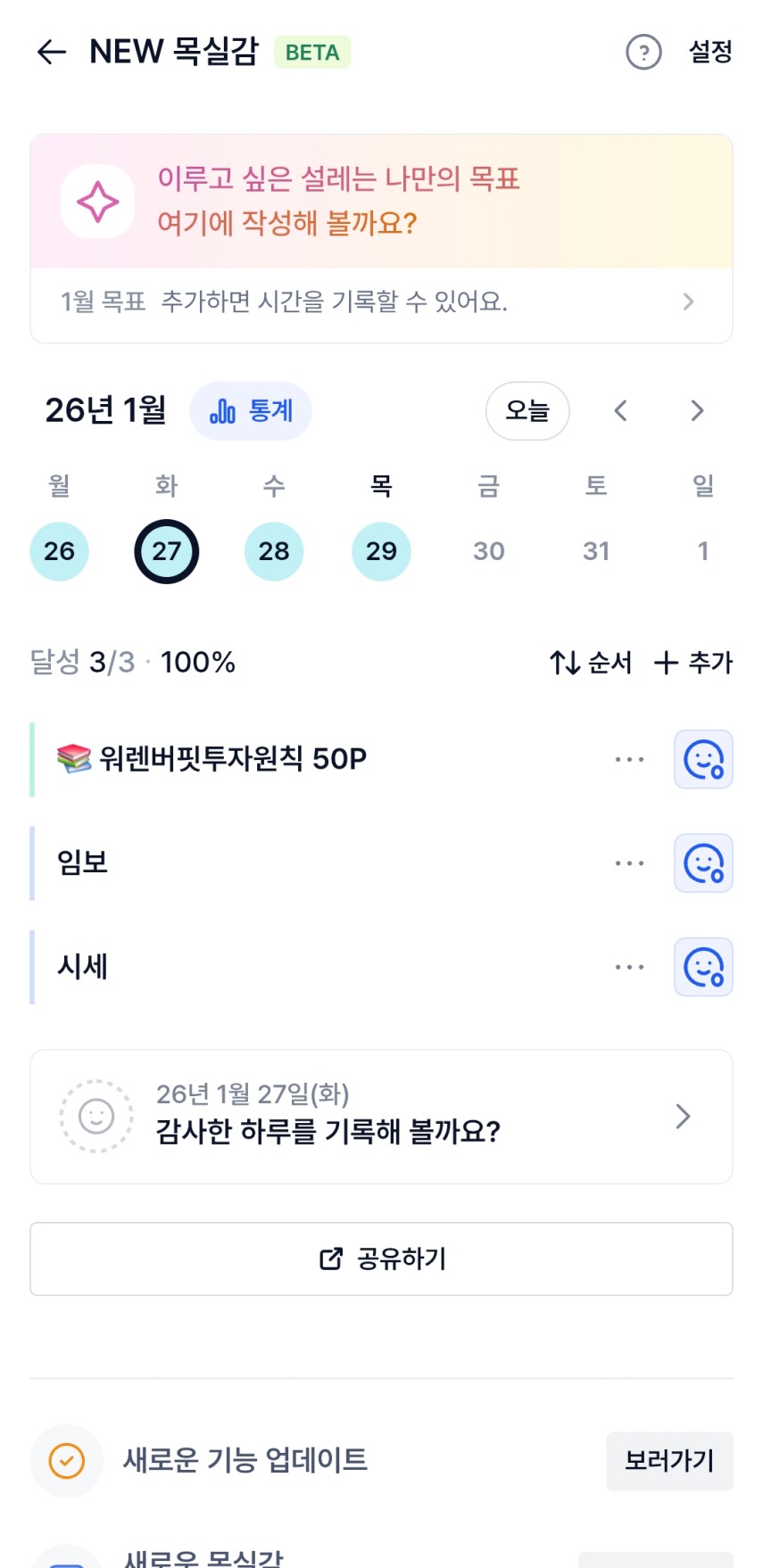Go to next week with right chevron
The image size is (763, 1568).
coord(697,411)
